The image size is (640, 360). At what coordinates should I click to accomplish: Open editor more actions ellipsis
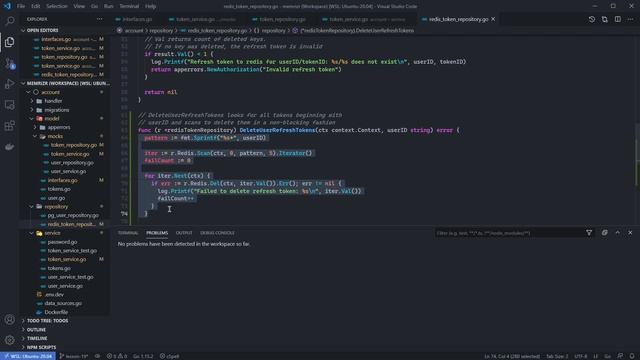point(630,19)
